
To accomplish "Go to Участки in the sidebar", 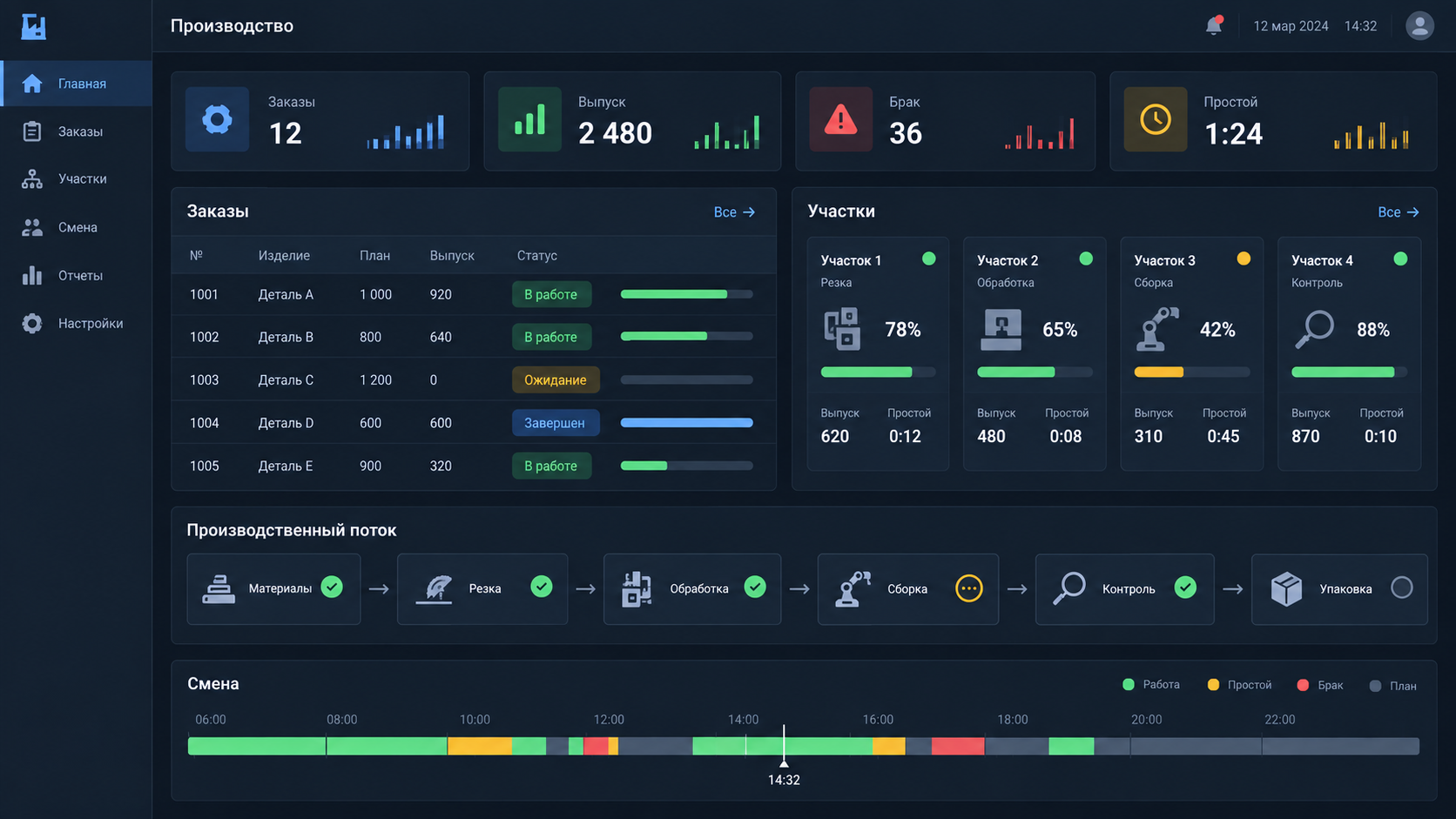I will [77, 179].
